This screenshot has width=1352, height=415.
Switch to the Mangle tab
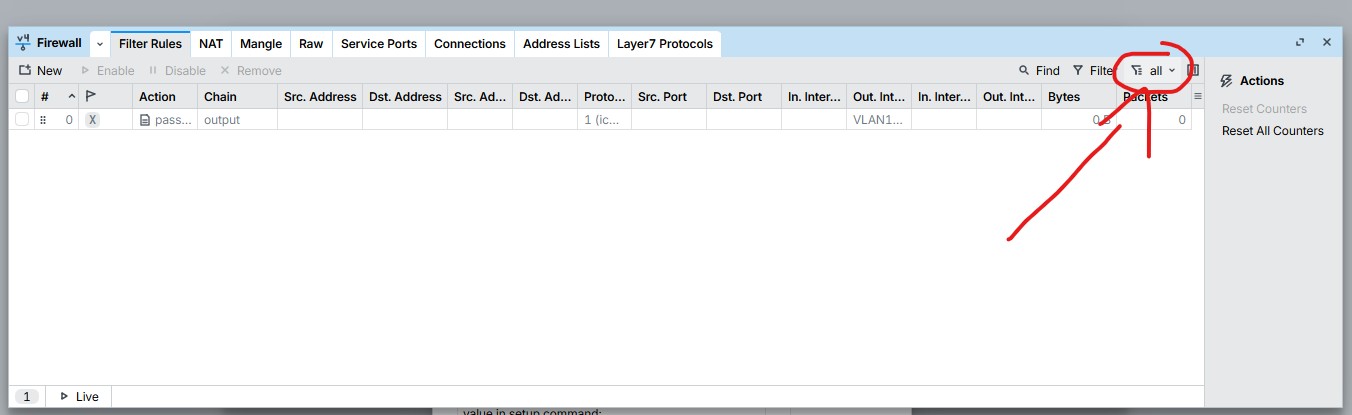pyautogui.click(x=261, y=44)
